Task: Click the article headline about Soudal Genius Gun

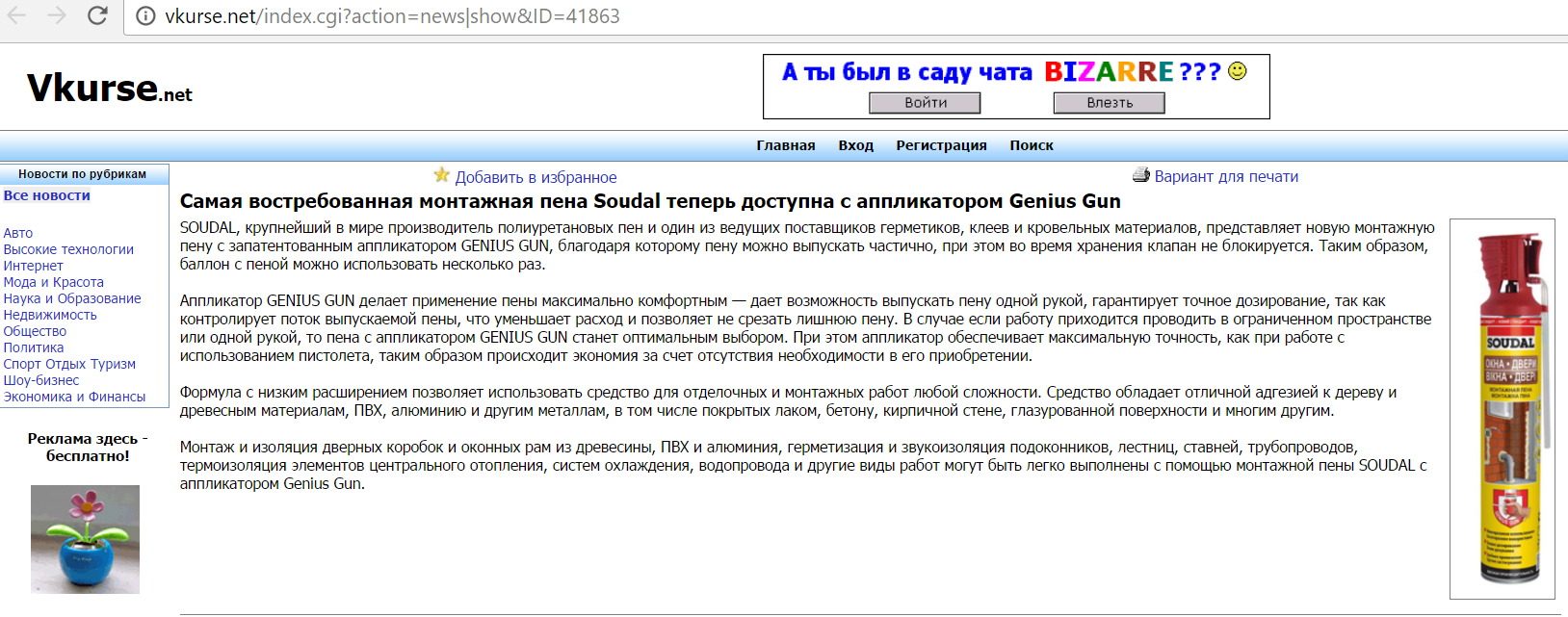Action: [x=650, y=201]
